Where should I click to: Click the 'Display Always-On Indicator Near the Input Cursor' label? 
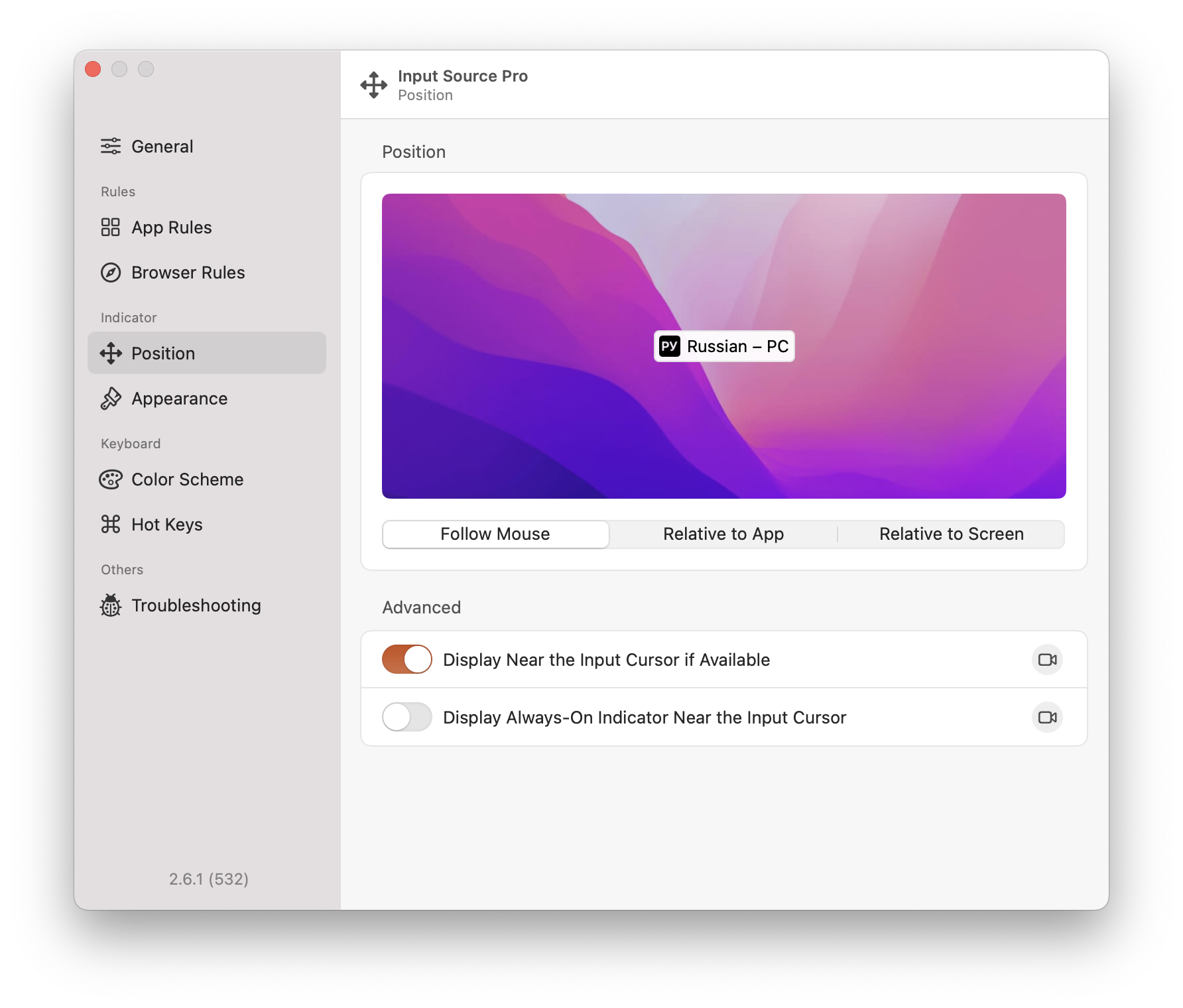click(645, 718)
